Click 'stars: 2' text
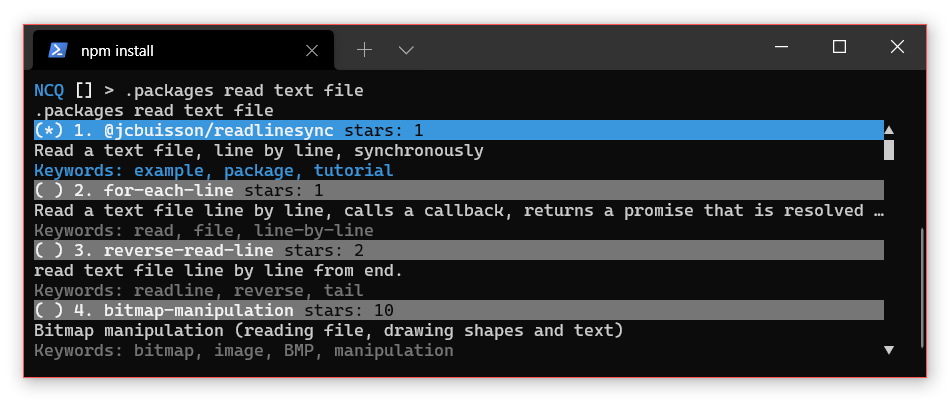Image resolution: width=950 pixels, height=402 pixels. (x=324, y=250)
